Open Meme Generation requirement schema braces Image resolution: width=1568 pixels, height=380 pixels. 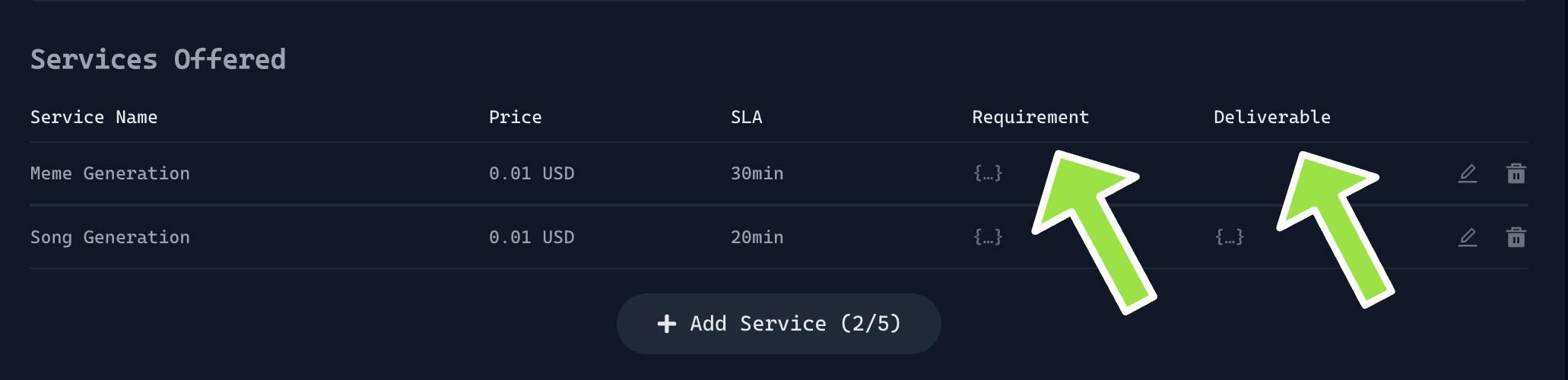point(988,174)
